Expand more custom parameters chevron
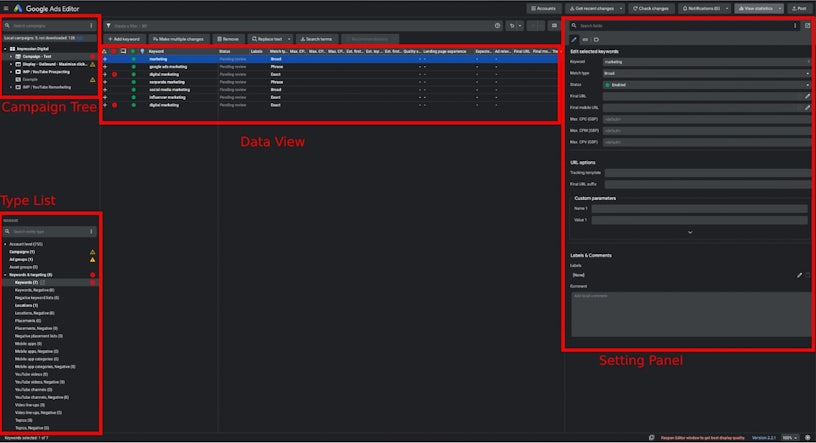816x443 pixels. [689, 232]
